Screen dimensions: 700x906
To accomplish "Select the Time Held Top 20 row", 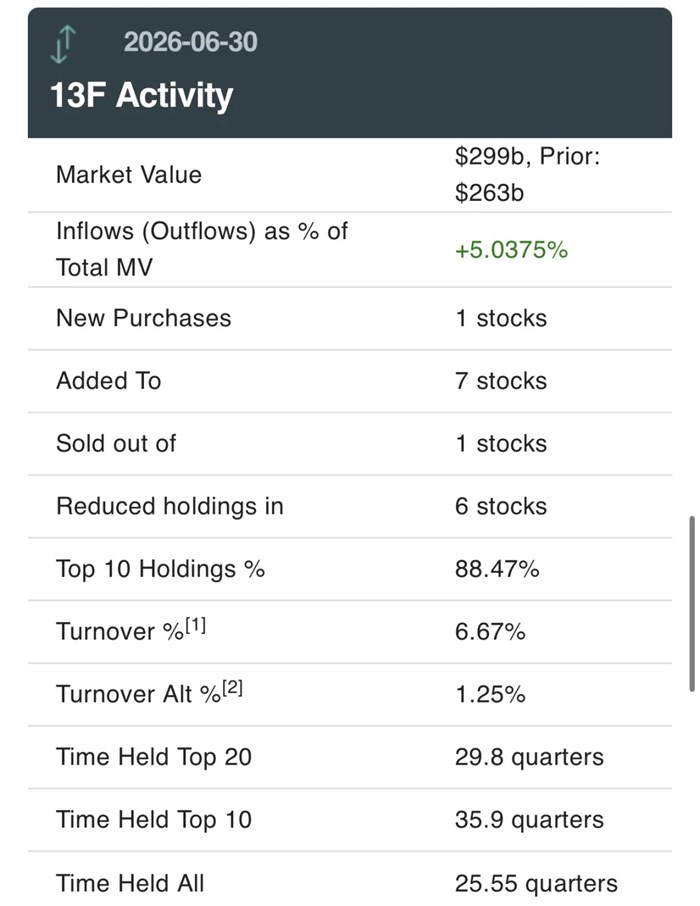I will pyautogui.click(x=350, y=757).
